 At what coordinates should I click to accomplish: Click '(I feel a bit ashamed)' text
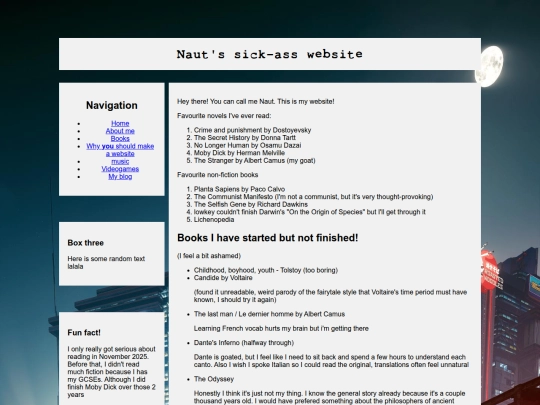click(209, 256)
